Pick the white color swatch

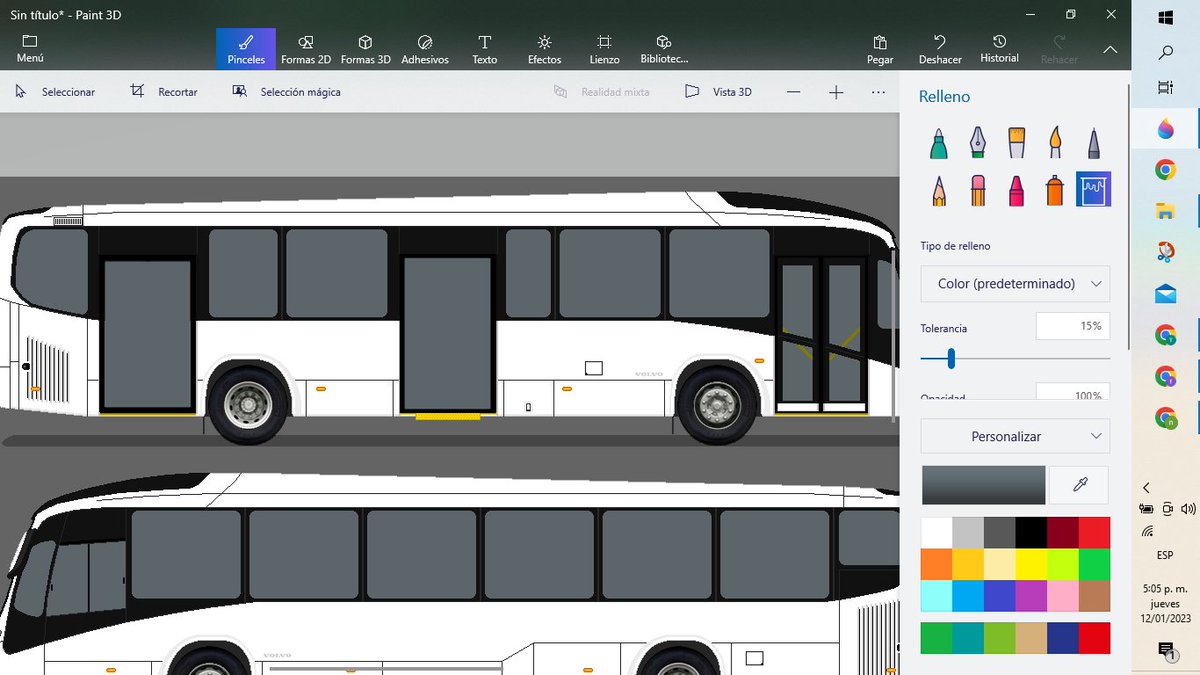[x=936, y=532]
